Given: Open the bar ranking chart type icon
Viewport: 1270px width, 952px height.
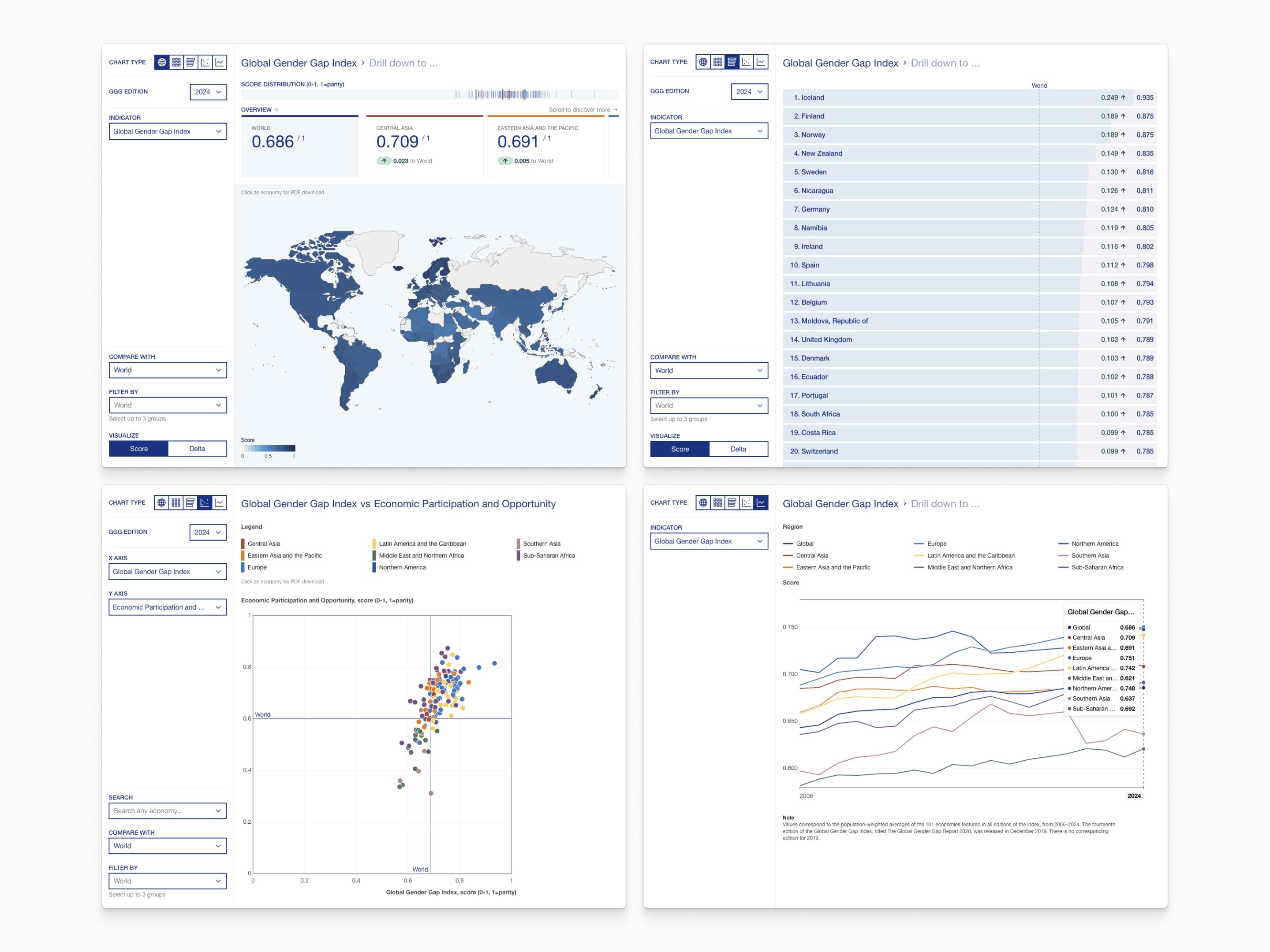Looking at the screenshot, I should click(190, 62).
